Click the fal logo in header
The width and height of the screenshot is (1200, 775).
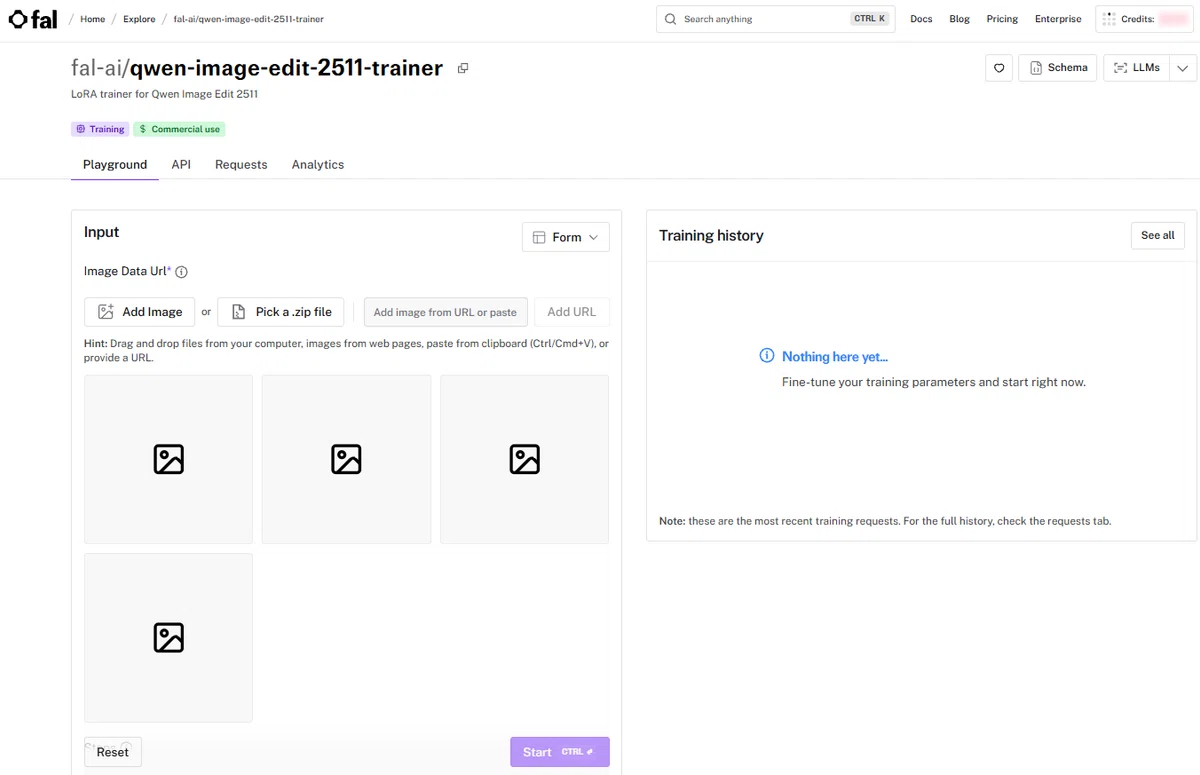click(x=33, y=19)
